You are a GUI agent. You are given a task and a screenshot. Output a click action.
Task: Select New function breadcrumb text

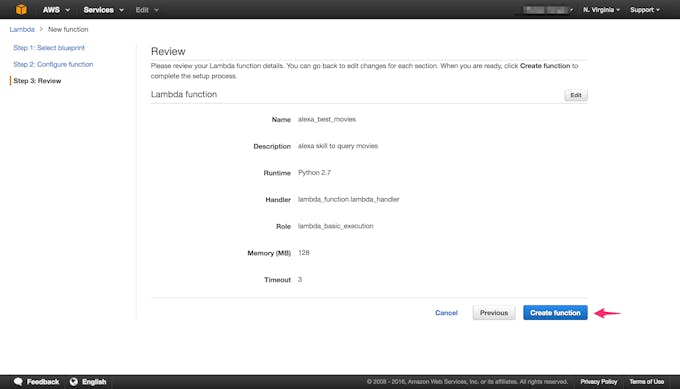68,29
